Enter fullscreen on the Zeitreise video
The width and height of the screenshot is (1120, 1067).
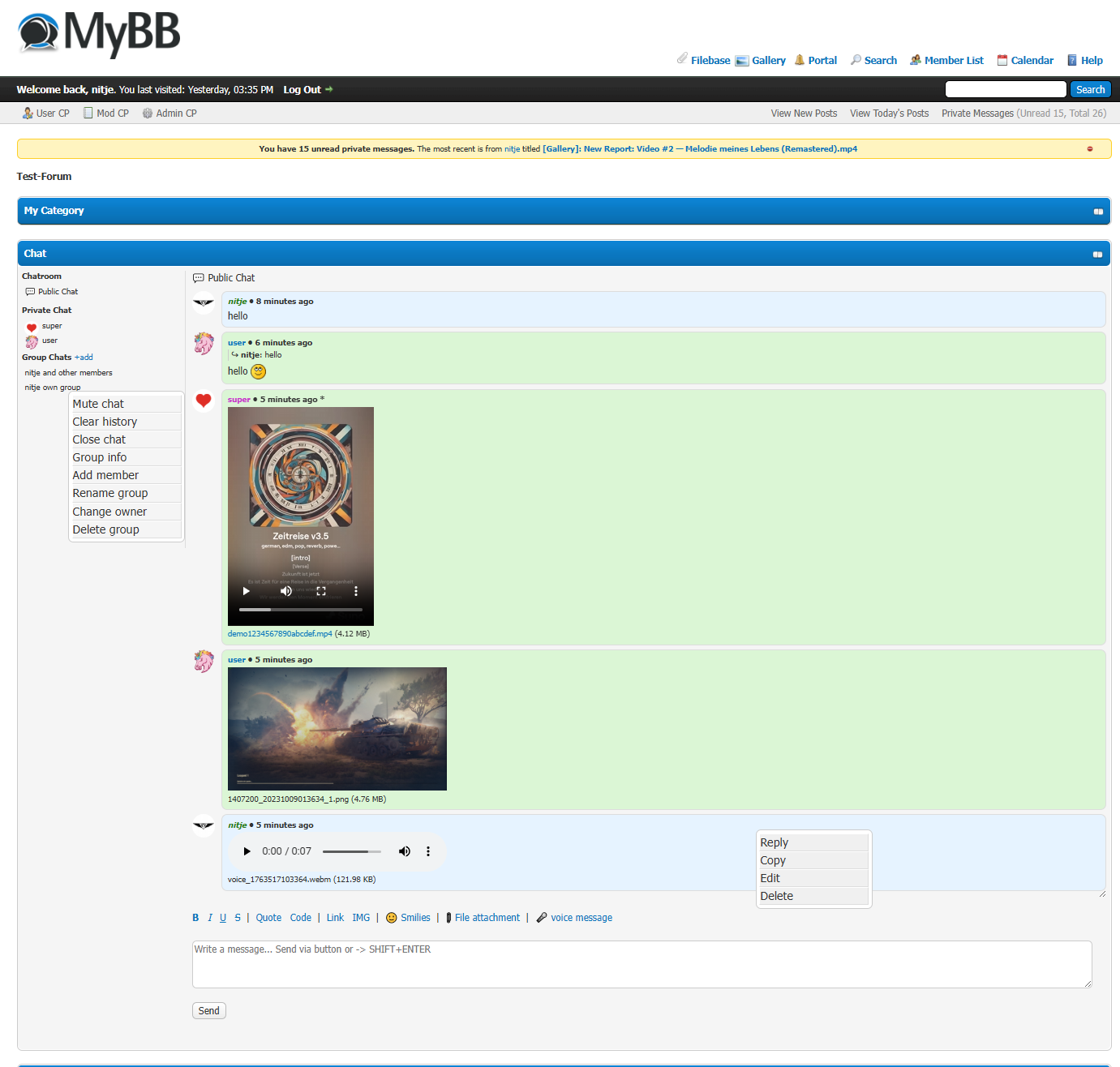coord(321,591)
